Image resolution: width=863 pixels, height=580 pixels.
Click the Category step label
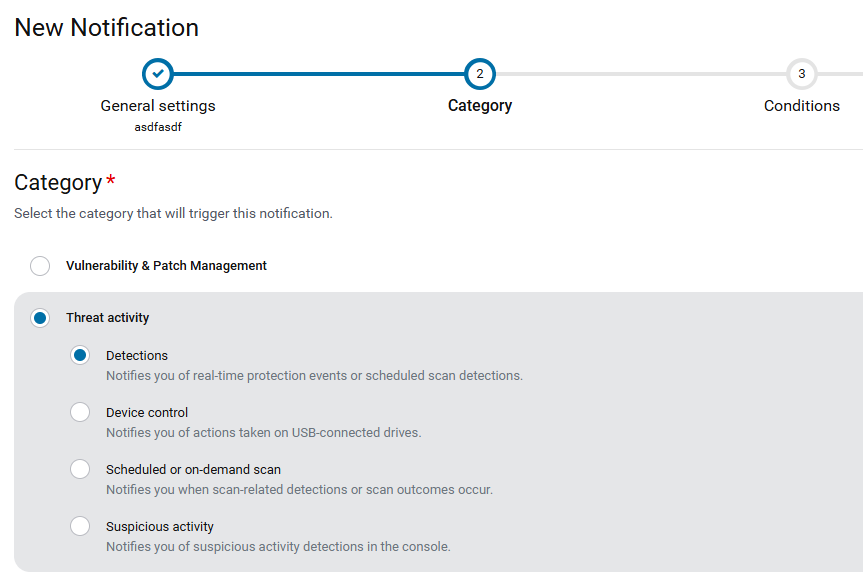480,106
